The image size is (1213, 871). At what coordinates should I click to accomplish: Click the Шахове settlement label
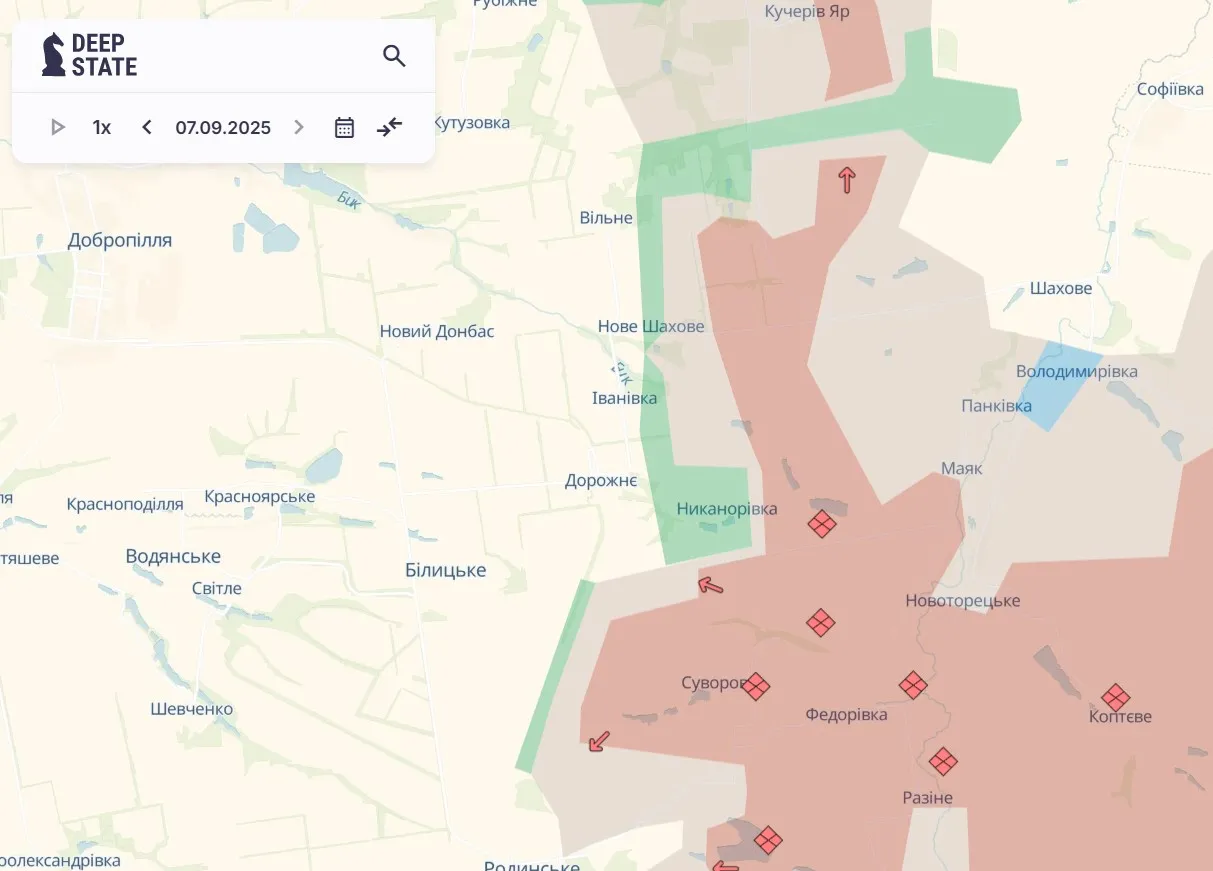tap(1061, 288)
